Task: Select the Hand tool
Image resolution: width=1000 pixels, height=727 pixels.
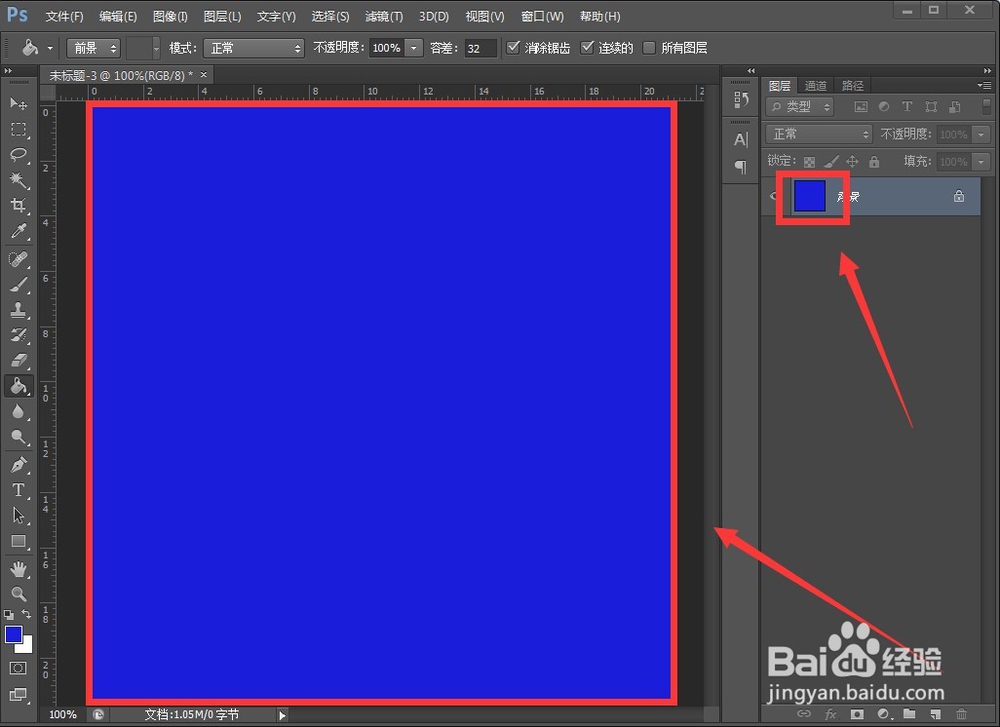Action: pyautogui.click(x=18, y=568)
